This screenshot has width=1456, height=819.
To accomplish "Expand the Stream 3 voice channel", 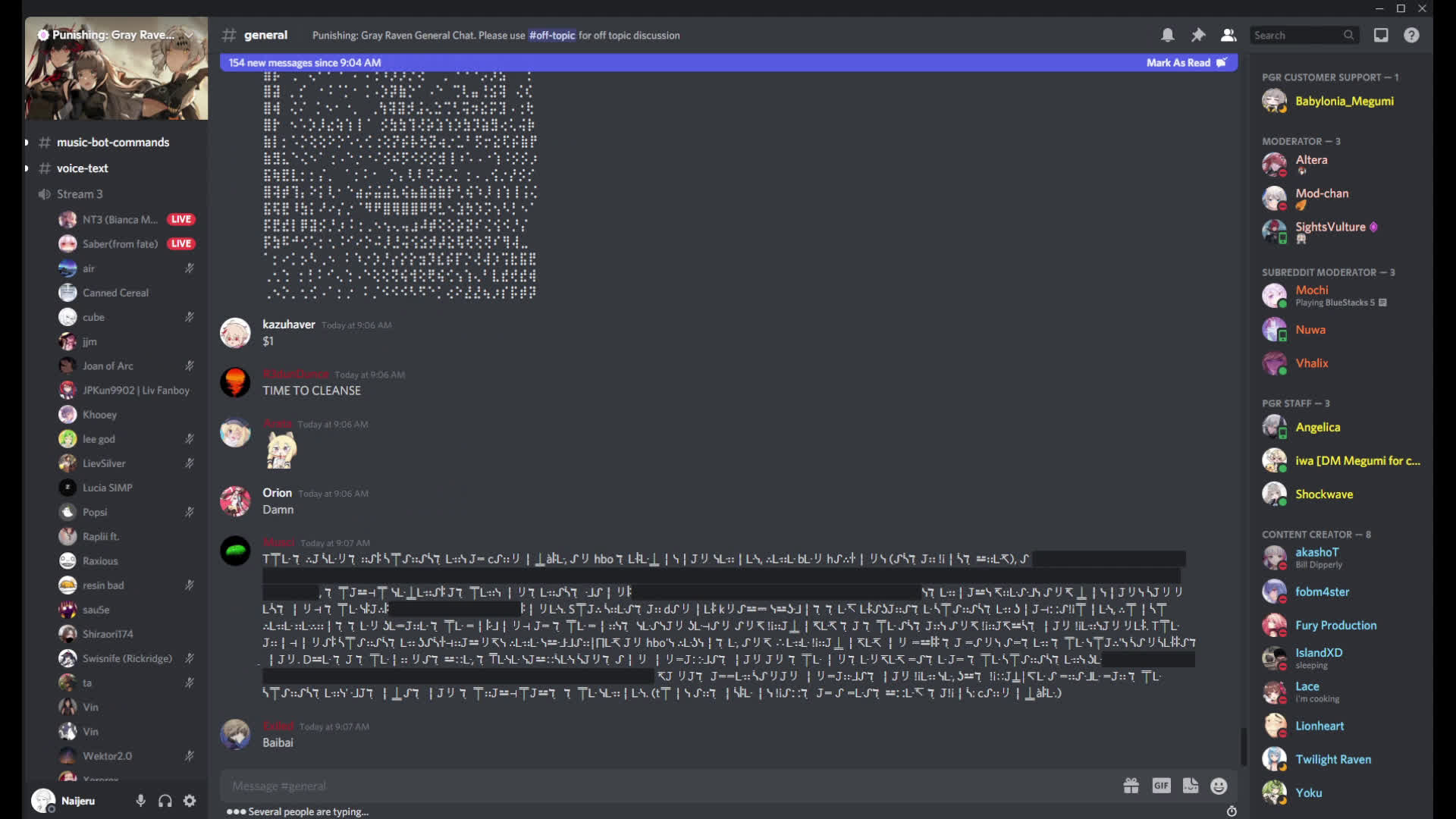I will (78, 193).
